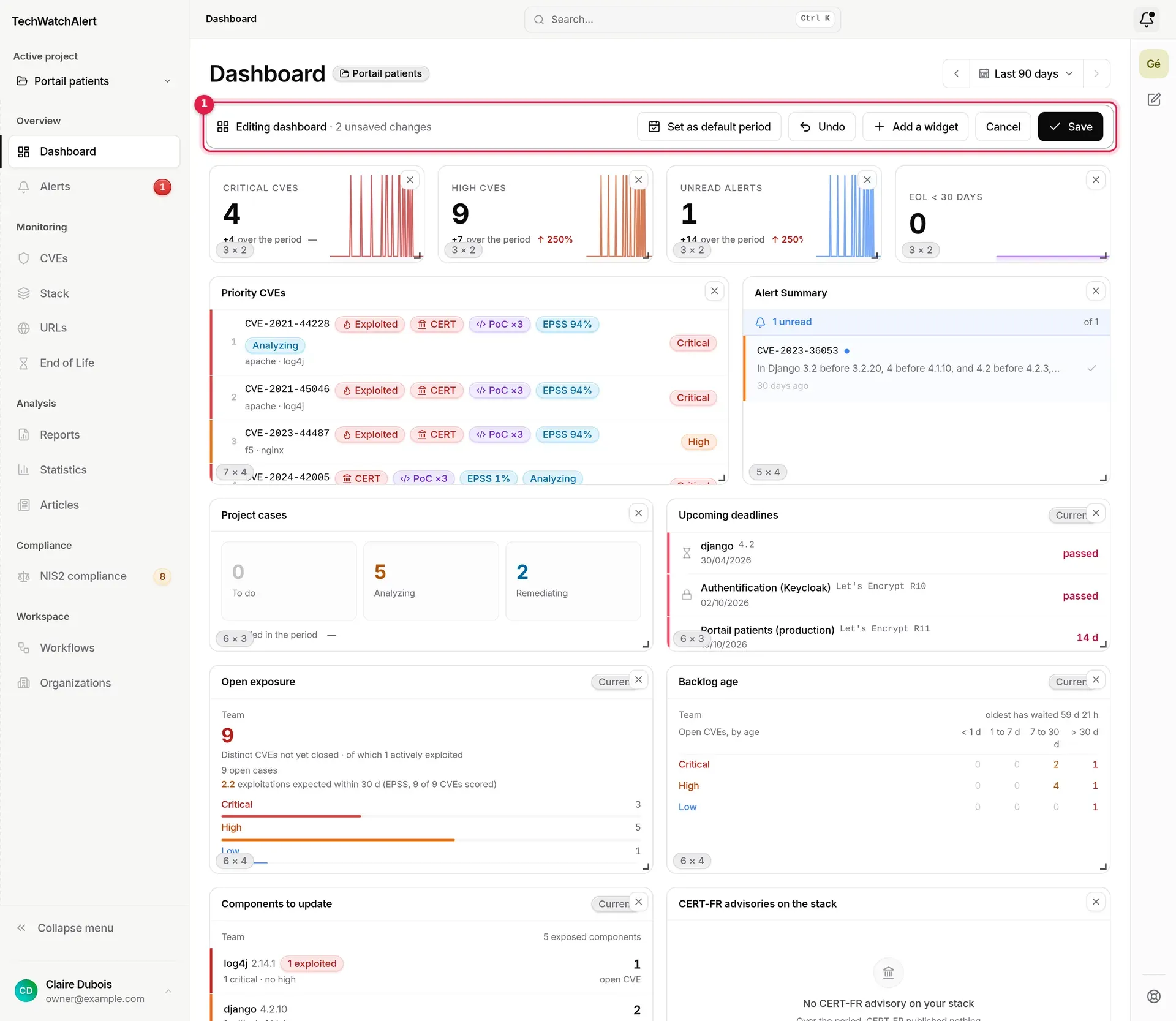Grab resize handle of Alert Summary widget
The height and width of the screenshot is (1021, 1176).
1103,478
